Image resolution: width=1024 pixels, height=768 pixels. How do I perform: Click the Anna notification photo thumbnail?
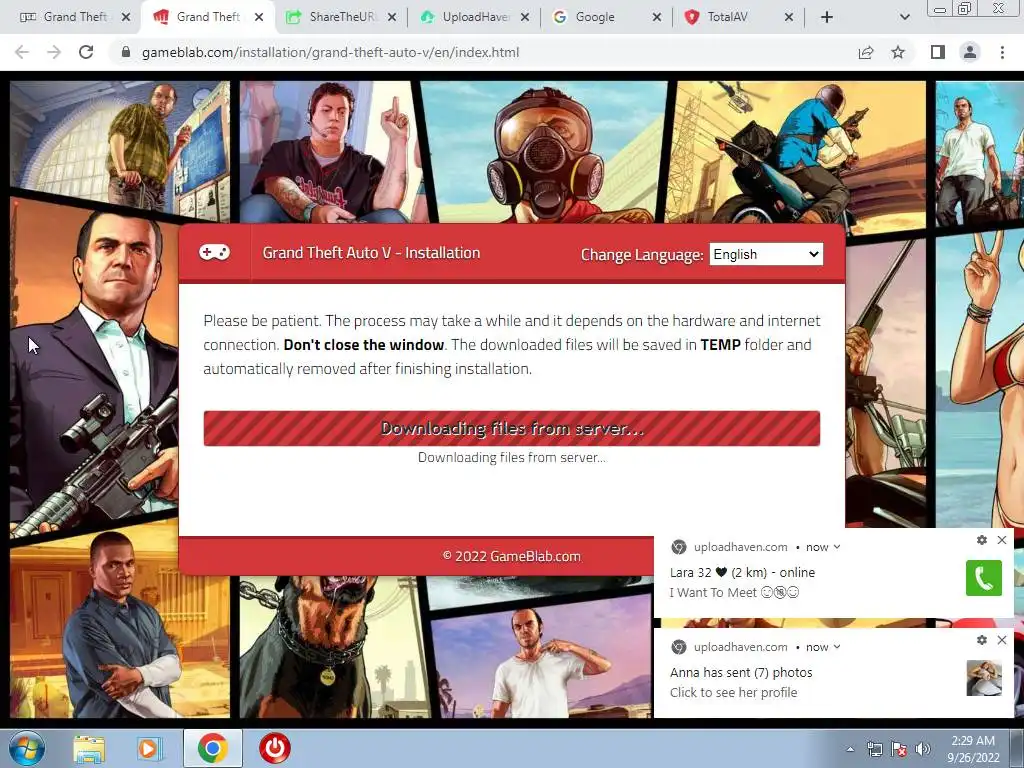coord(984,678)
